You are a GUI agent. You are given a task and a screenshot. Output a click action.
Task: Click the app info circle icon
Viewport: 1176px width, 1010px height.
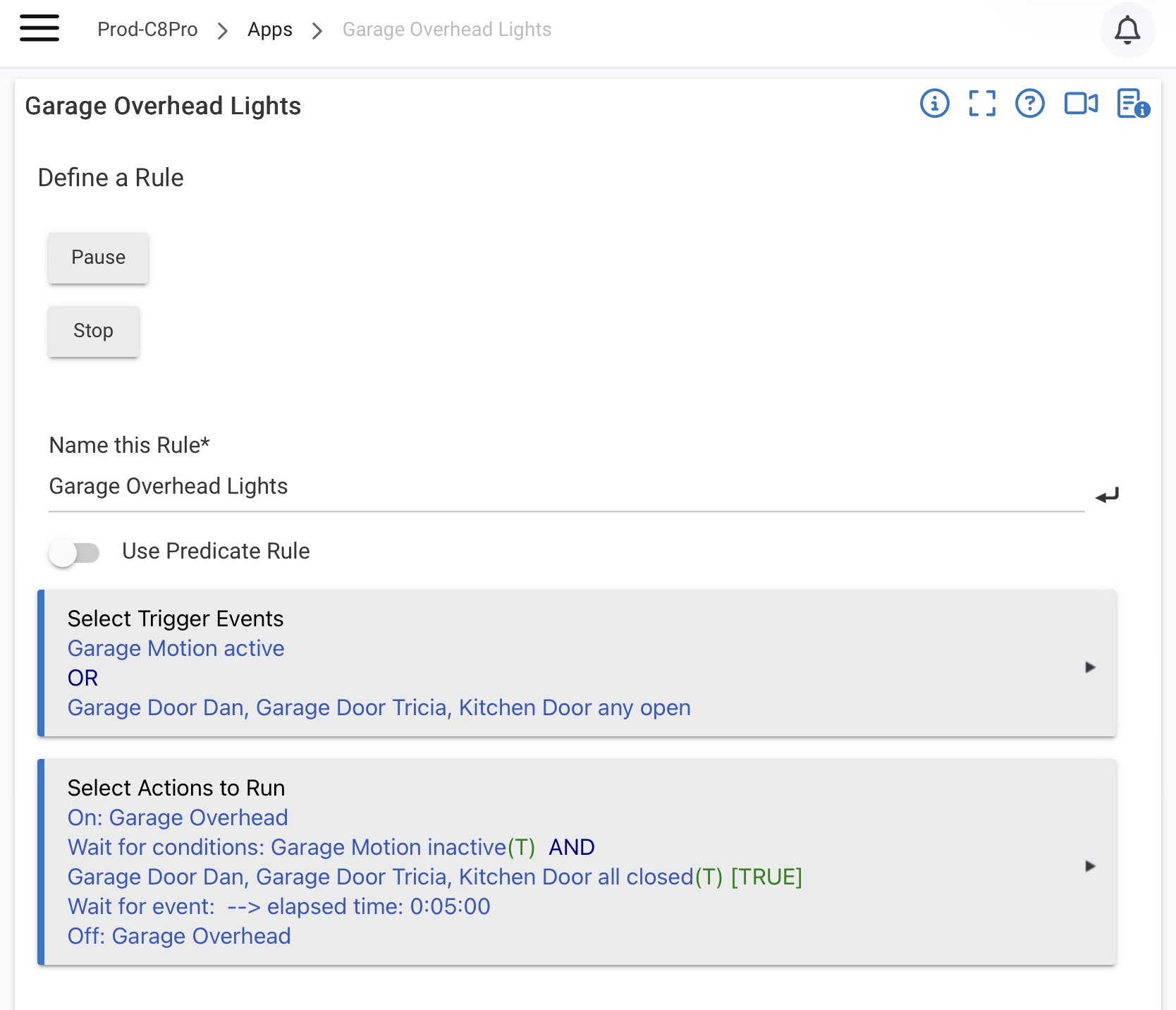[x=935, y=104]
